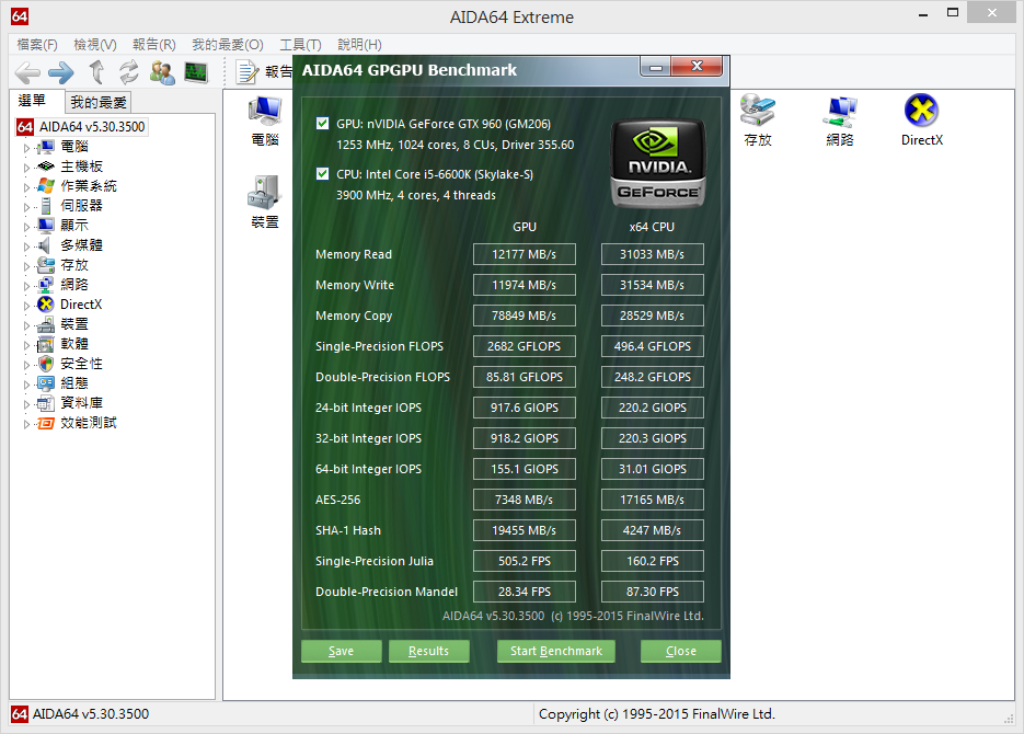The width and height of the screenshot is (1024, 734).
Task: Switch to the 我的最愛 favorites tab
Action: click(x=99, y=102)
